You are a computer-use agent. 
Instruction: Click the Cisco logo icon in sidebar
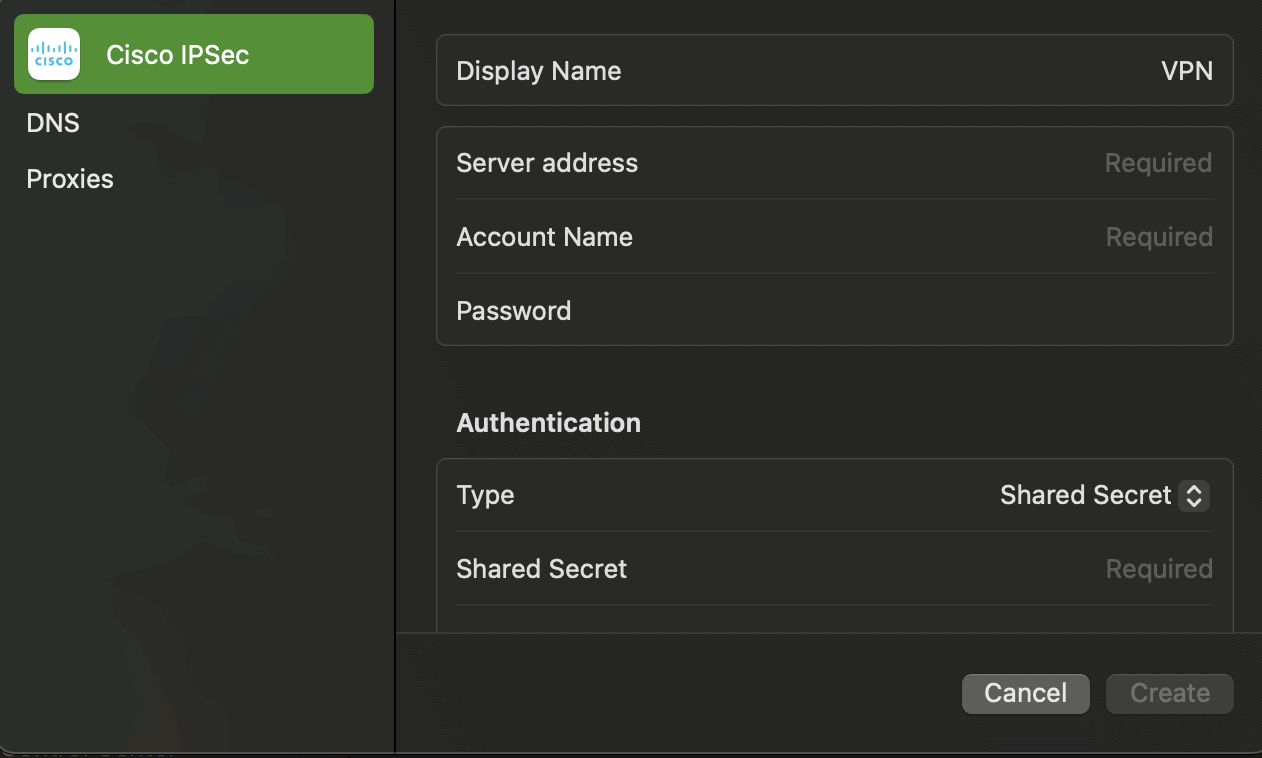[53, 54]
